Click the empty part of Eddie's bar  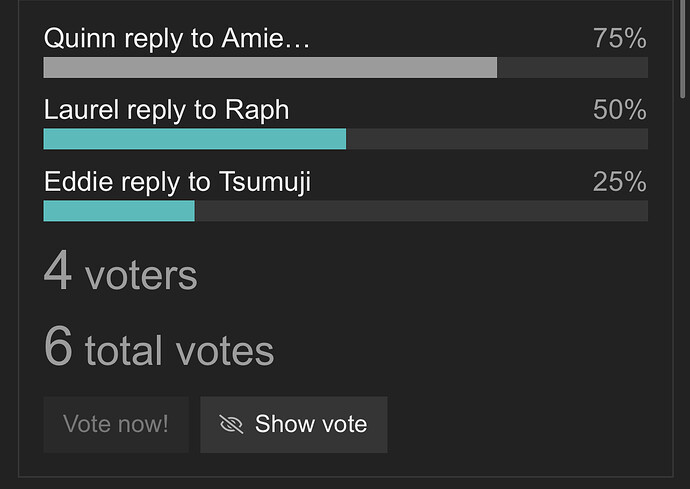click(x=421, y=211)
